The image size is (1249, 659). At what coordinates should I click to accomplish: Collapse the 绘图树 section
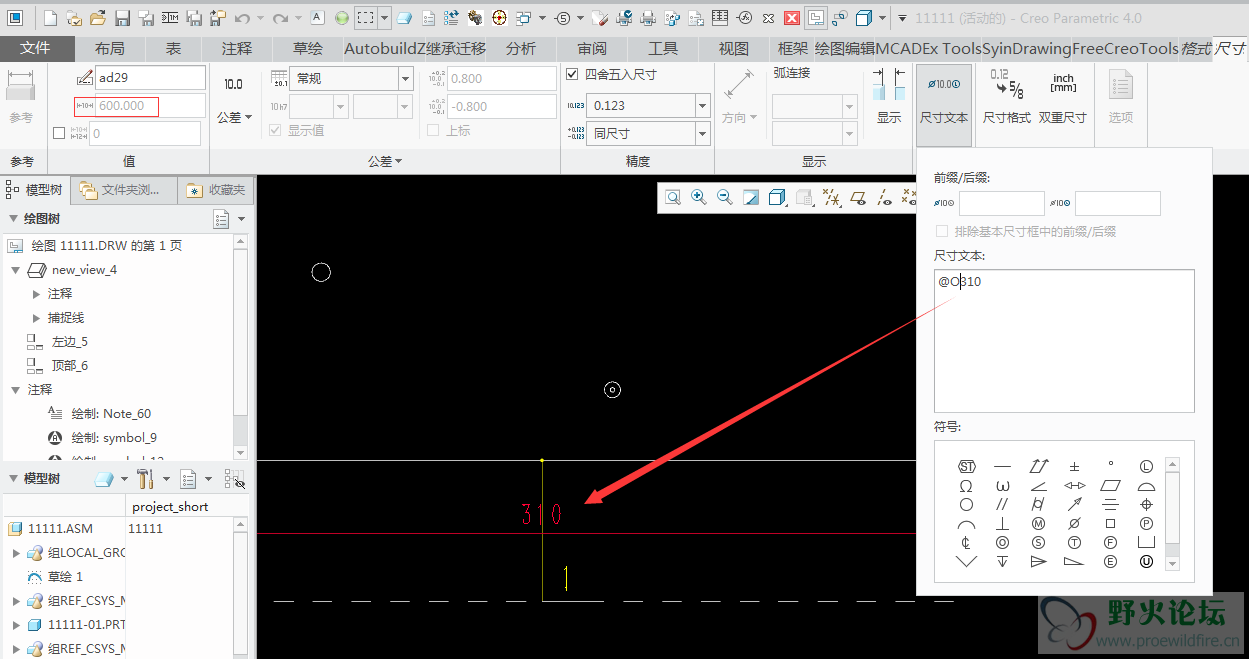[13, 218]
